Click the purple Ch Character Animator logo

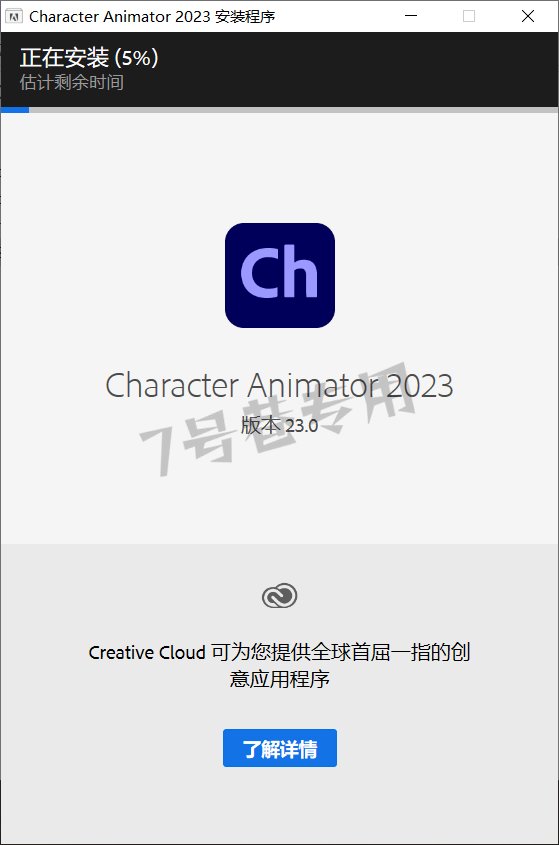280,275
